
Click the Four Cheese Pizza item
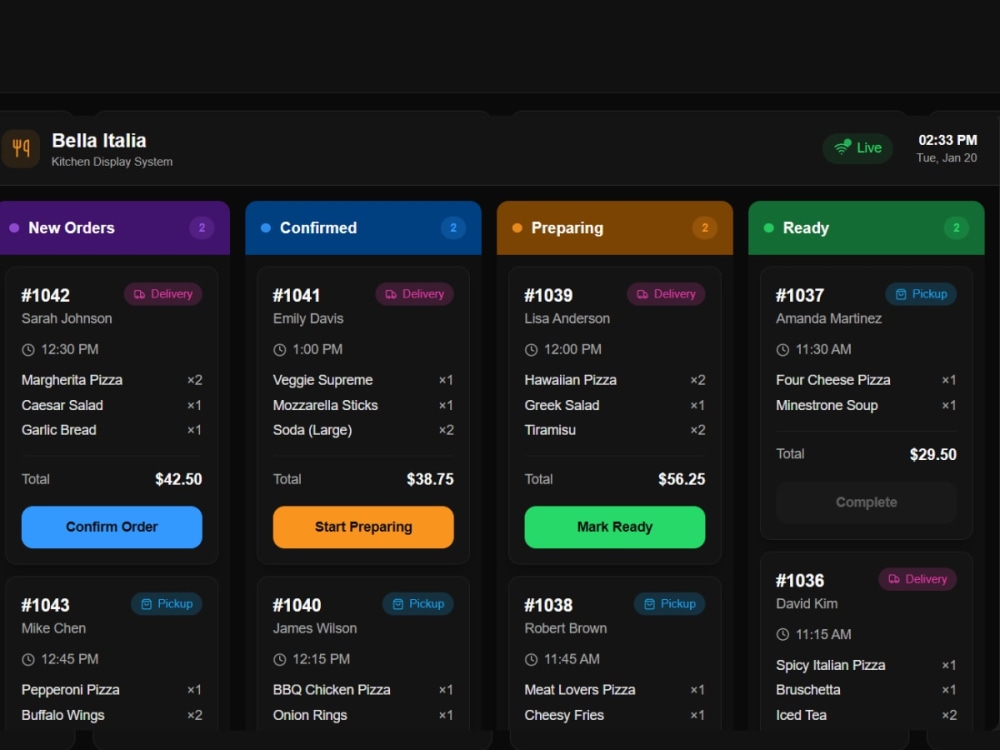833,380
